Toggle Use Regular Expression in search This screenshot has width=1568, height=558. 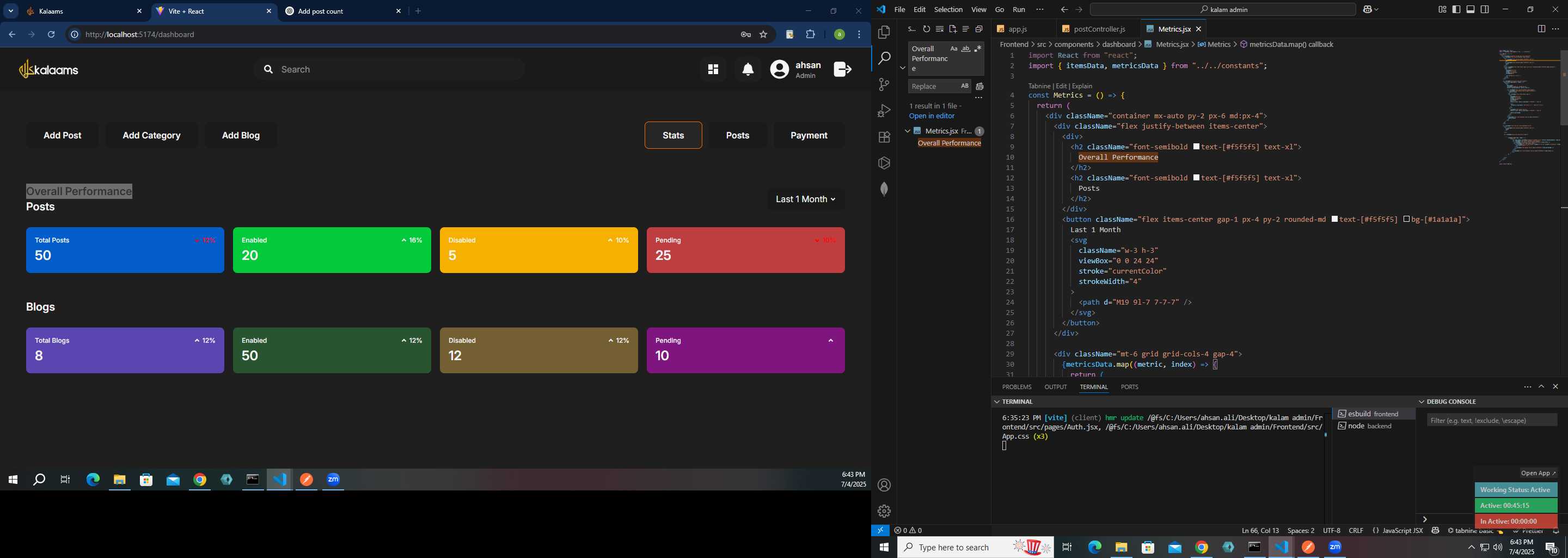pos(978,50)
